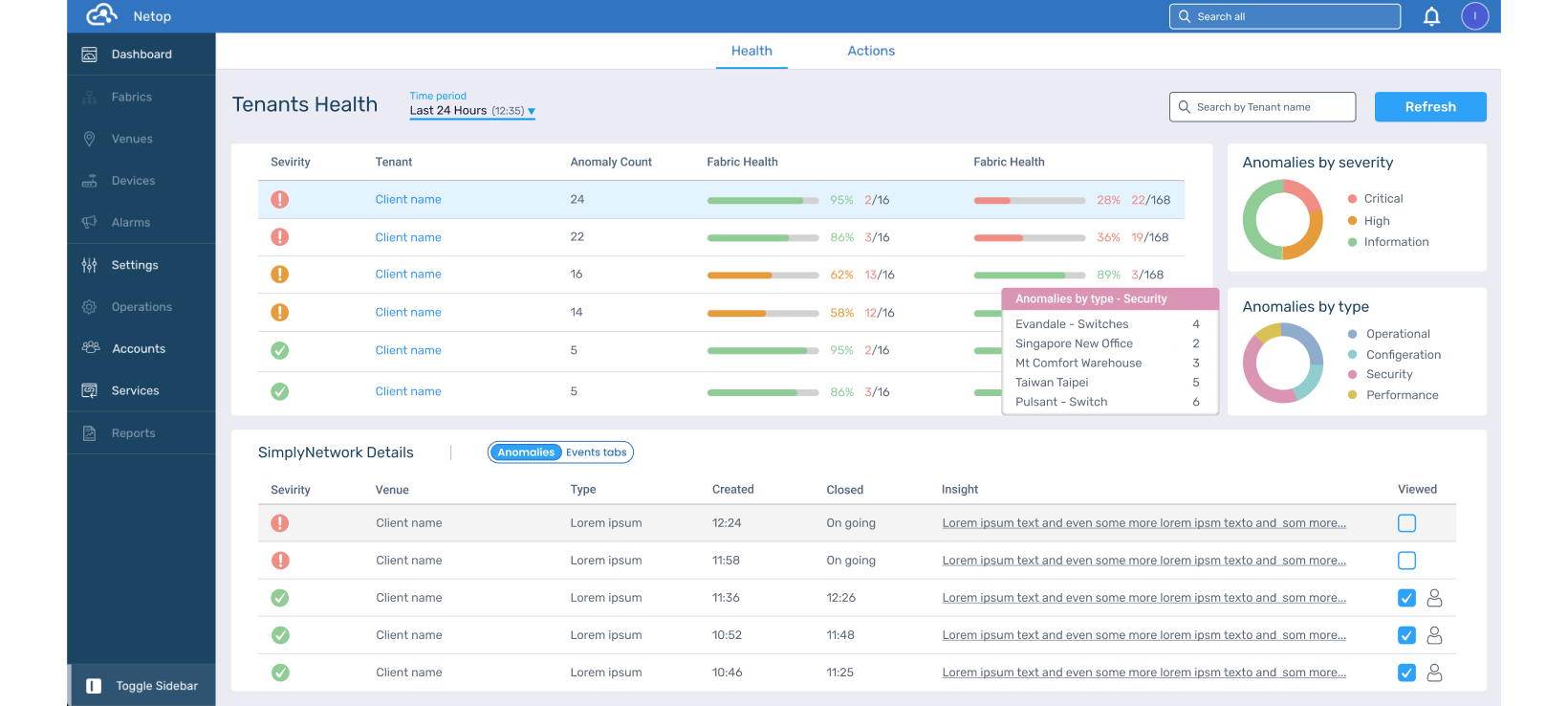Click user icon on the 11:36 anomaly row
The image size is (1568, 706).
(x=1434, y=598)
